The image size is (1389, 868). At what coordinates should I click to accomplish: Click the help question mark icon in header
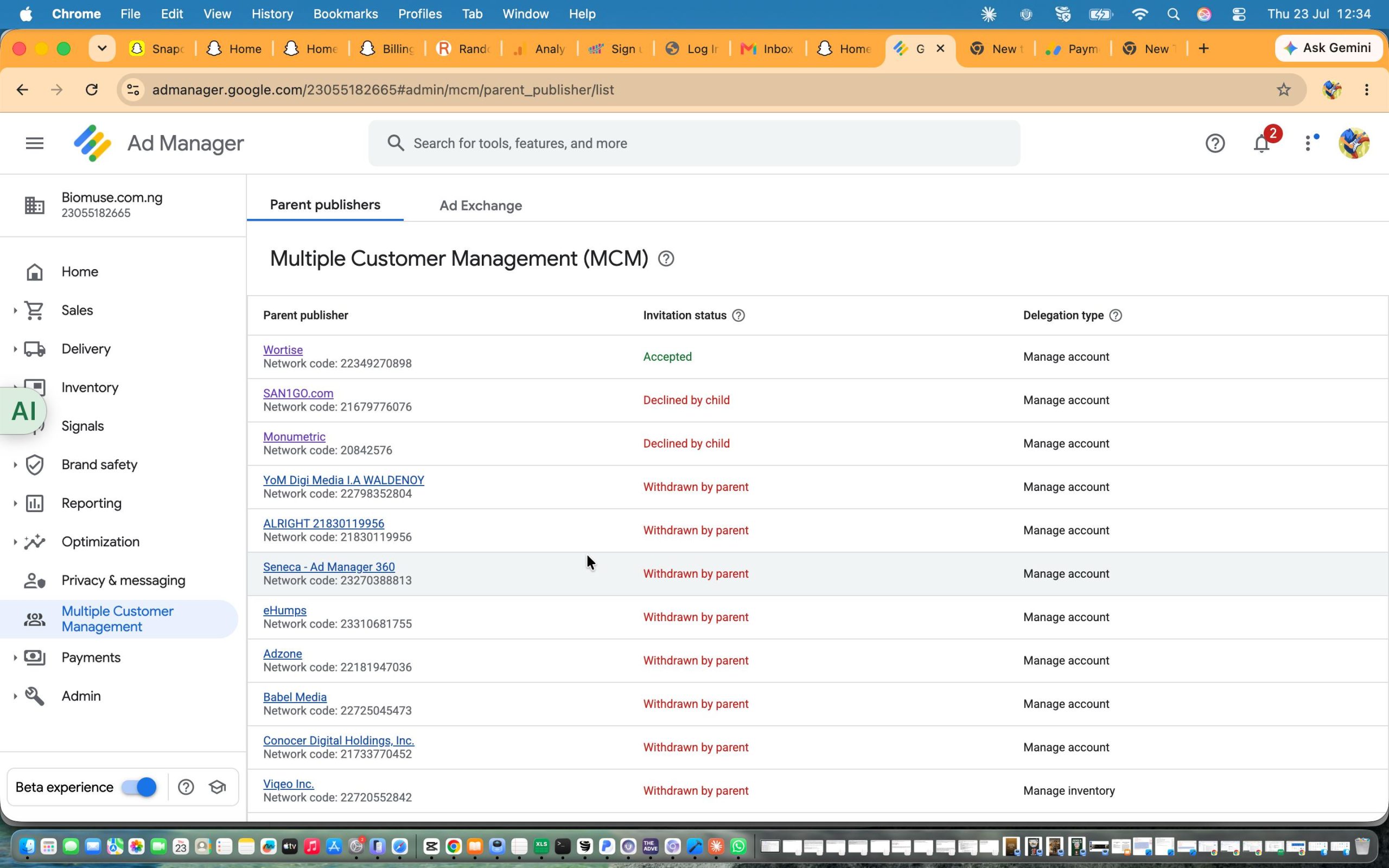(1214, 144)
